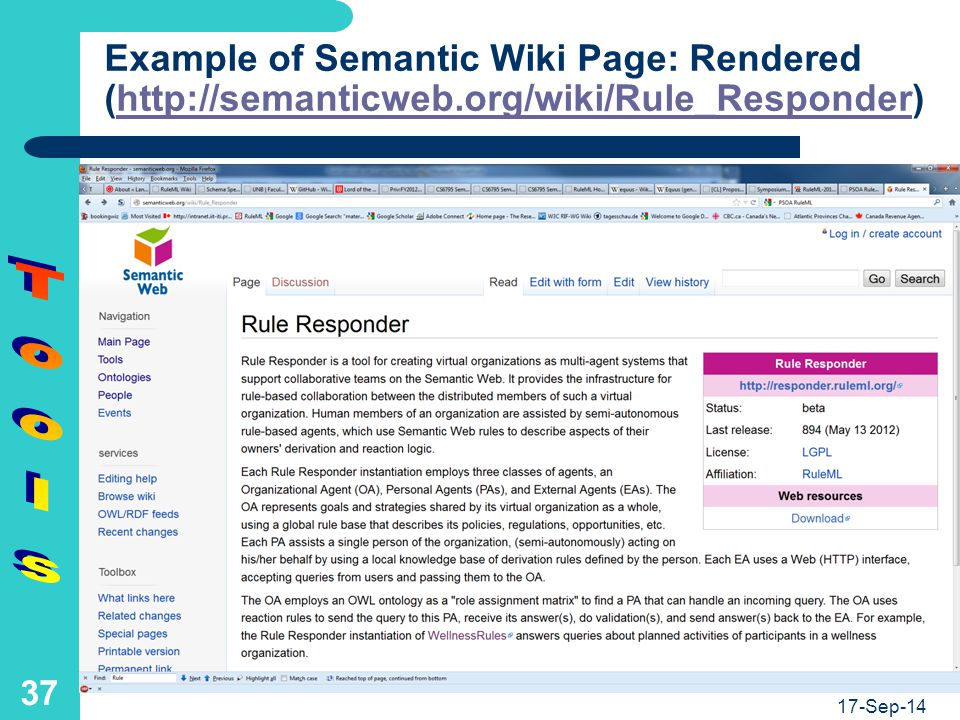Open the W3C RIF-WG Wiki bookmark
960x720 pixels.
tap(564, 216)
